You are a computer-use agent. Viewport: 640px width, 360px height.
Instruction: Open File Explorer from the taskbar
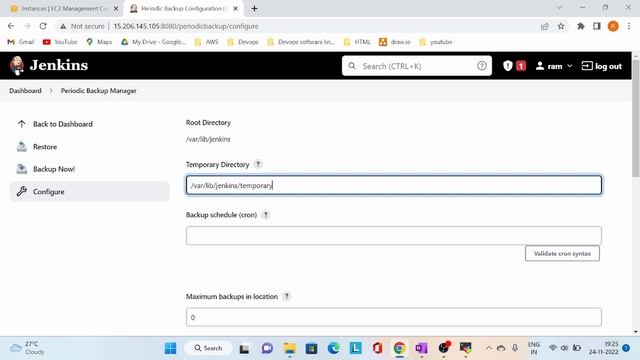289,348
